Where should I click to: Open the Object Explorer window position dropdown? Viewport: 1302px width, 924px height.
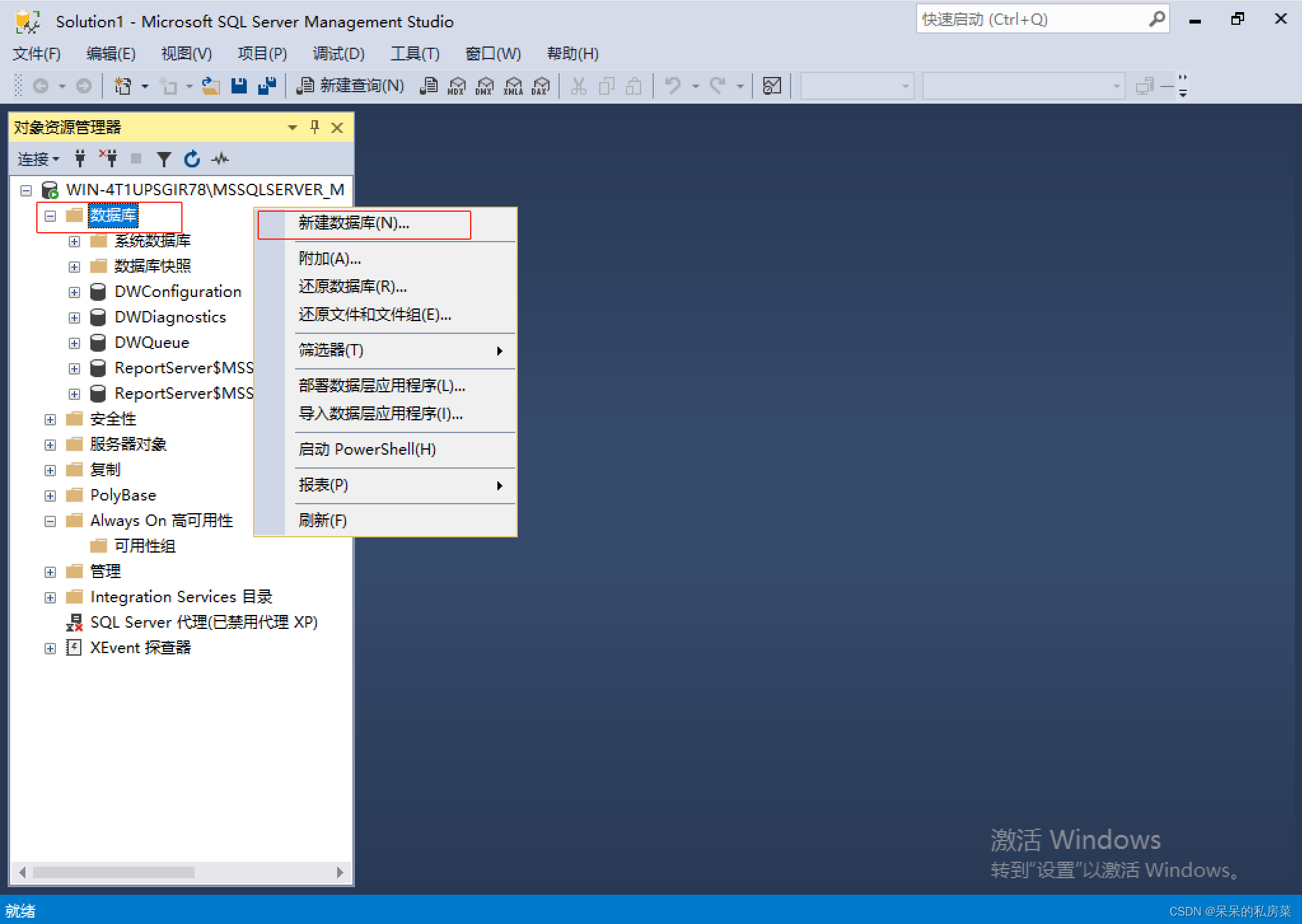pos(293,128)
